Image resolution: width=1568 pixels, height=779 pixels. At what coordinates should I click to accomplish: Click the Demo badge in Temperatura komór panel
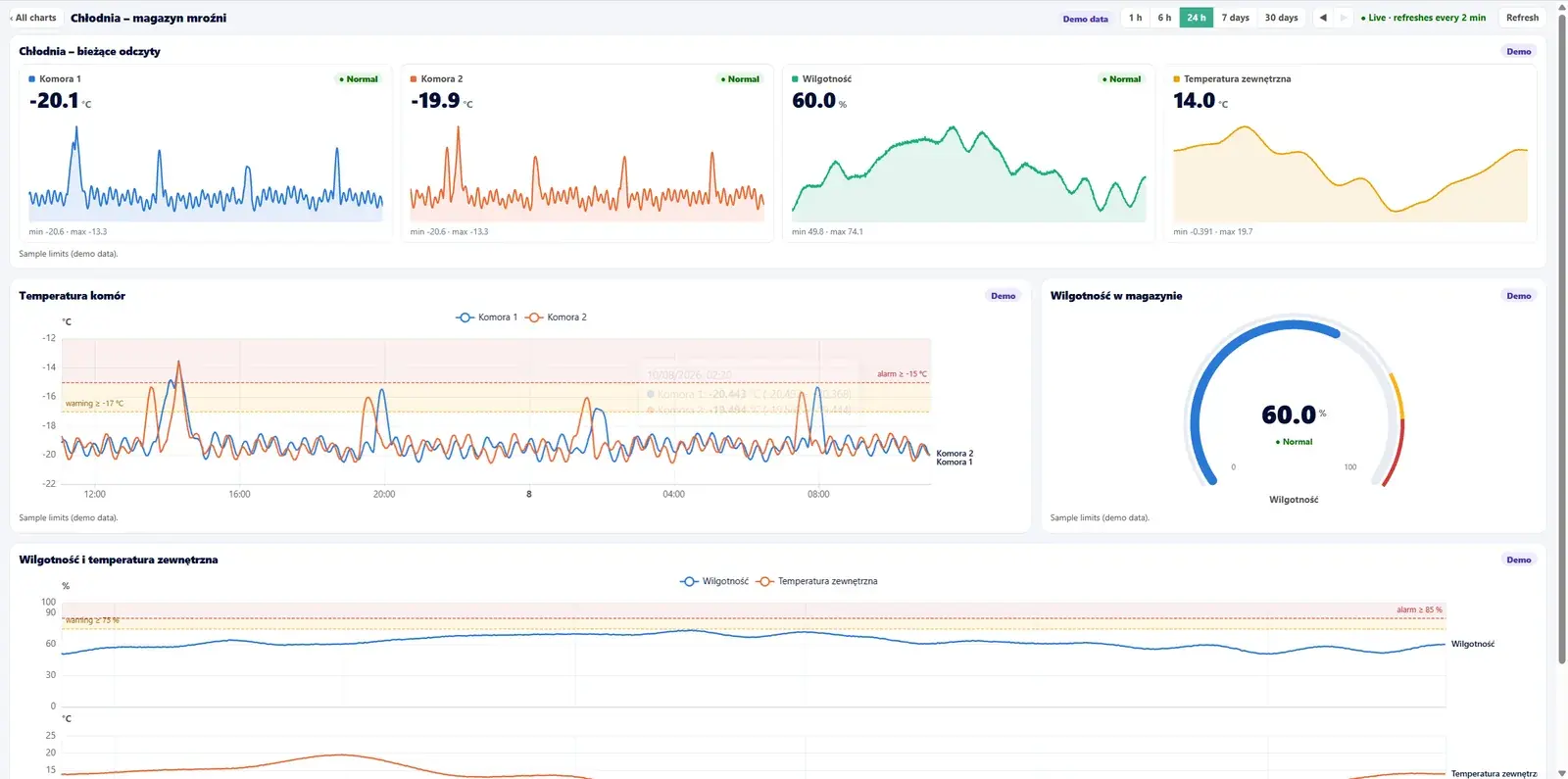[x=1003, y=296]
